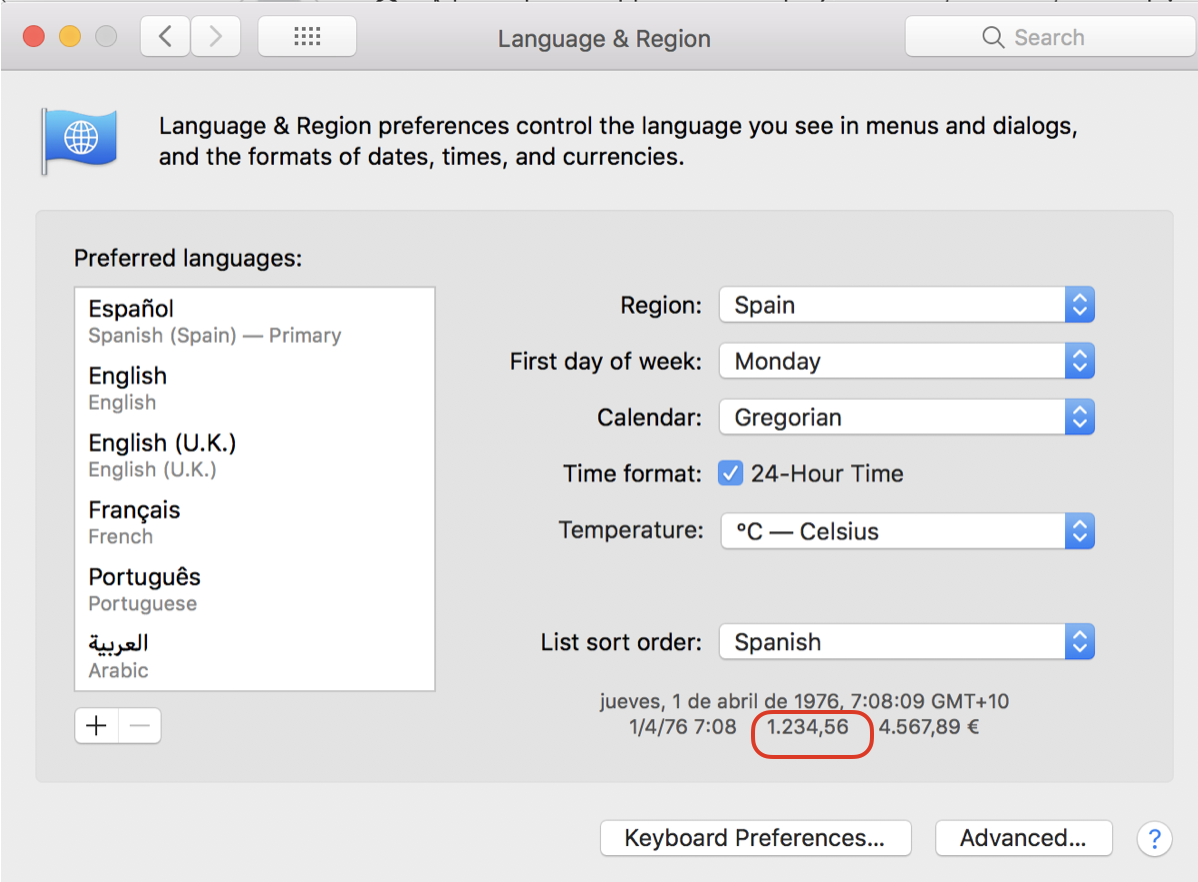Click the help question mark button
Image resolution: width=1198 pixels, height=882 pixels.
tap(1154, 838)
